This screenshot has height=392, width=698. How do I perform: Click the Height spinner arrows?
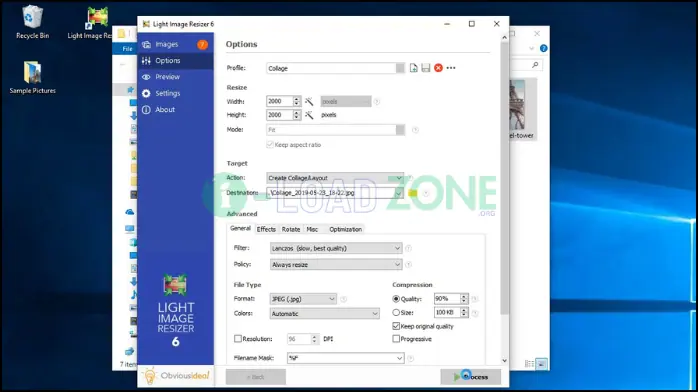tap(296, 115)
